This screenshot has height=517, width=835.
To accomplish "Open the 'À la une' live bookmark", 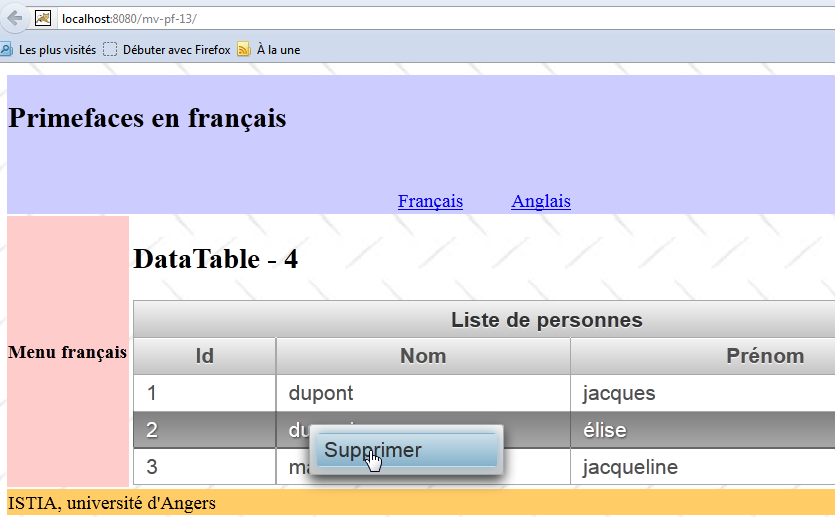I will pos(277,49).
